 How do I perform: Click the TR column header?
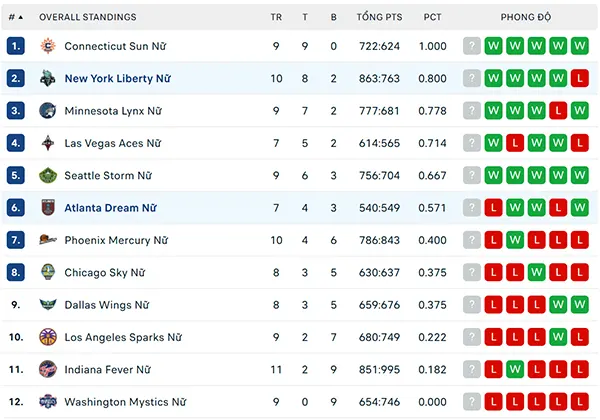[x=276, y=17]
